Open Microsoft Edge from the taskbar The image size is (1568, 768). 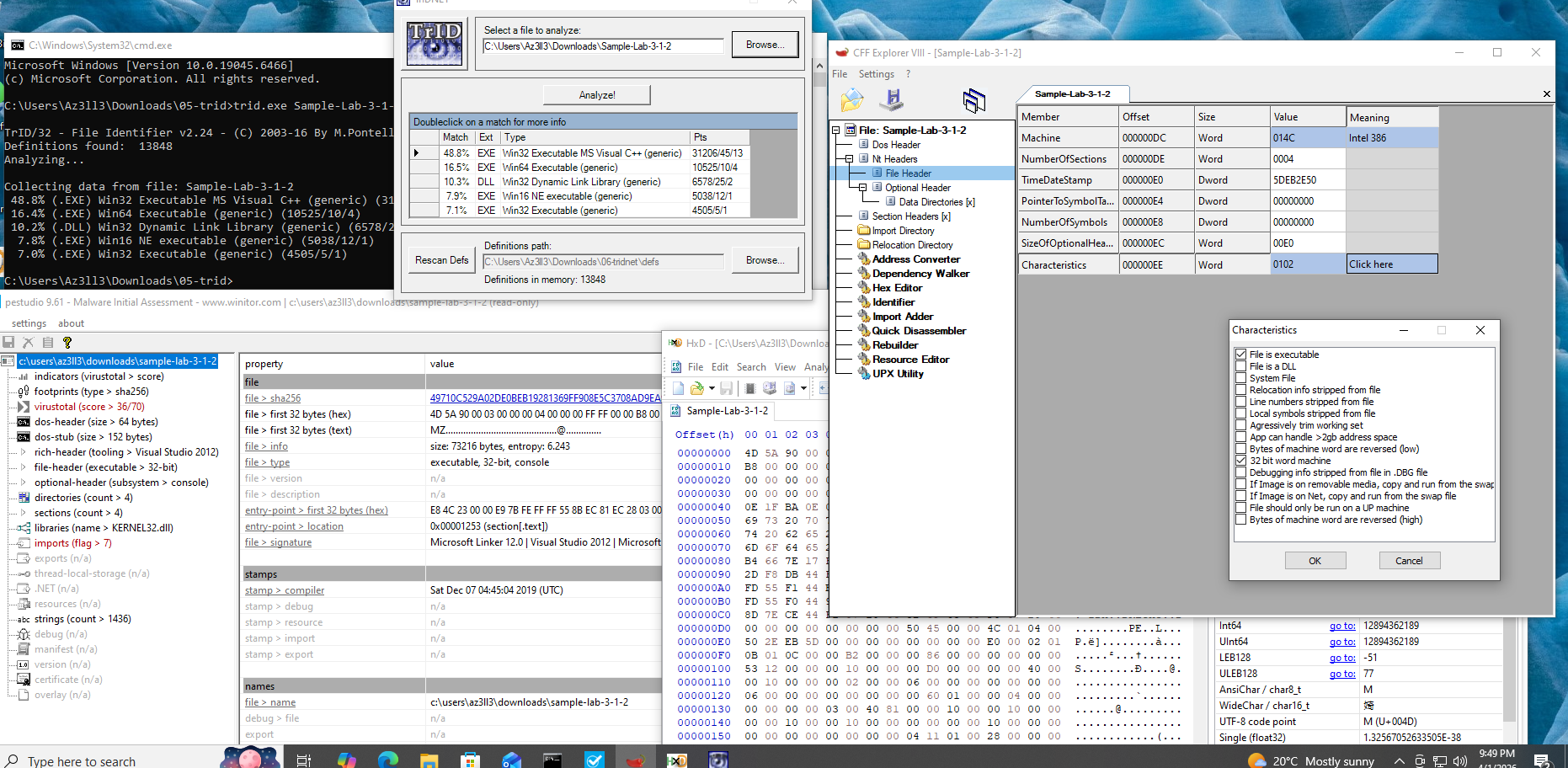pos(387,760)
